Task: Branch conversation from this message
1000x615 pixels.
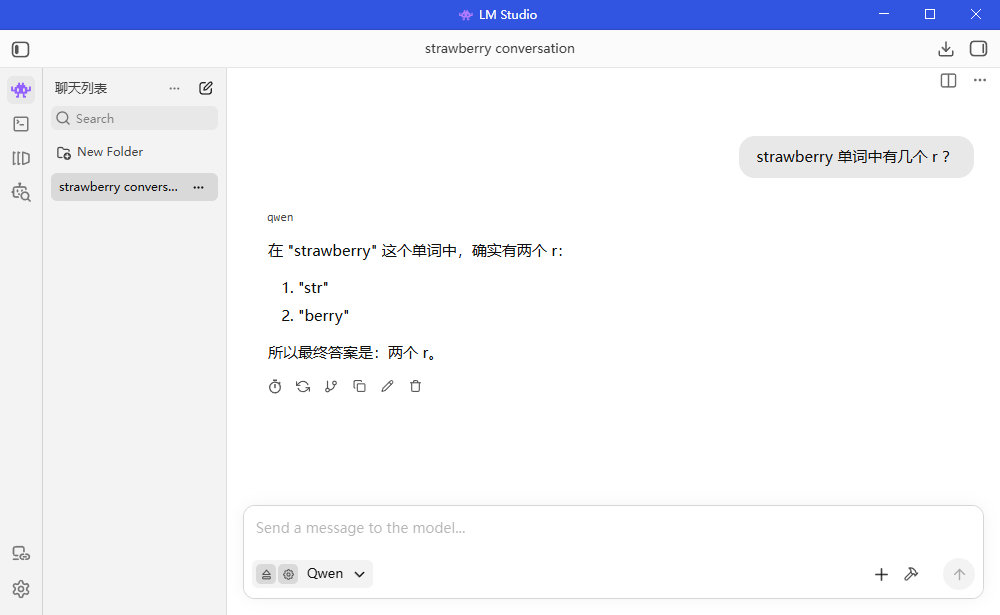Action: [331, 387]
